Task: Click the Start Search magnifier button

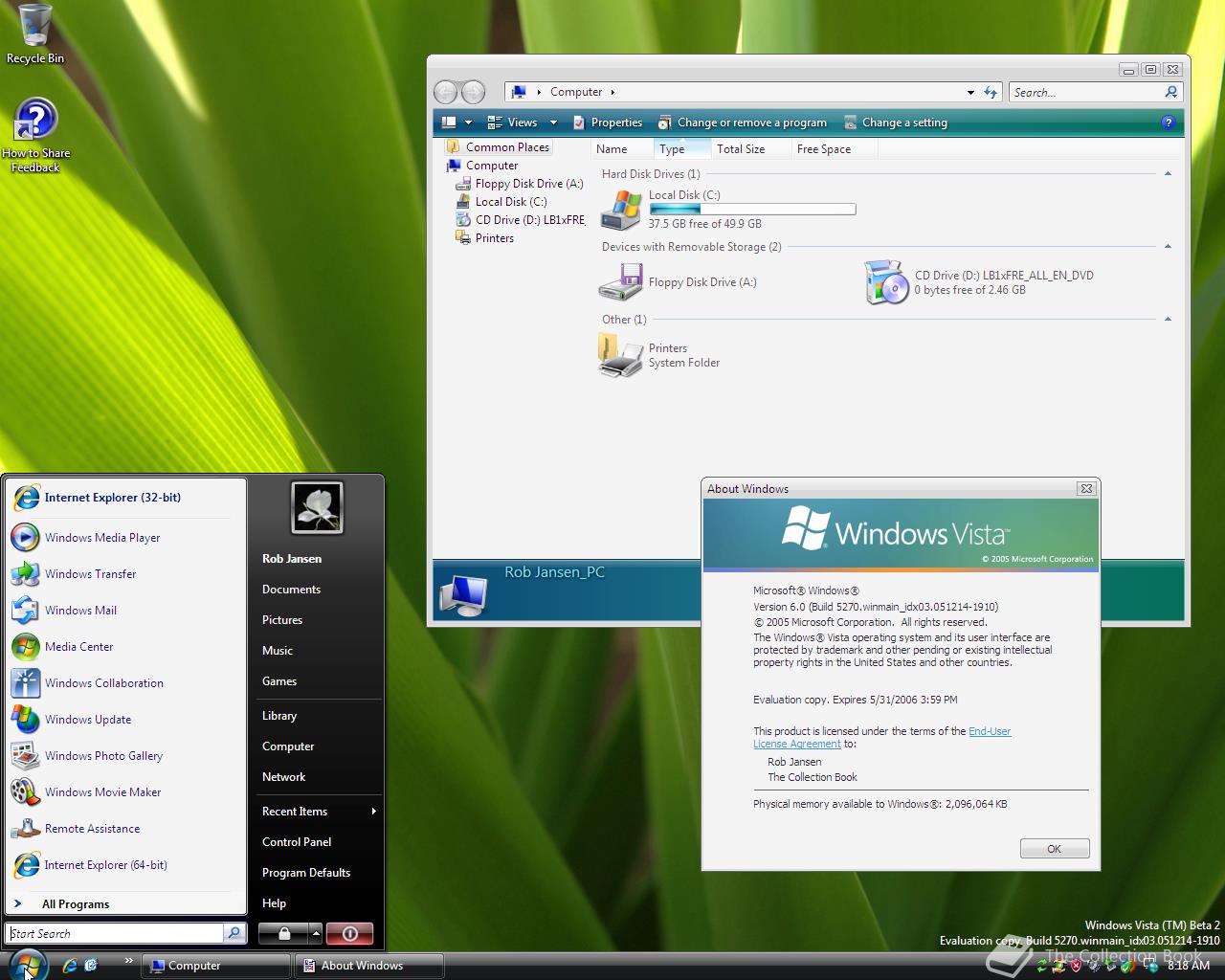Action: click(x=234, y=933)
